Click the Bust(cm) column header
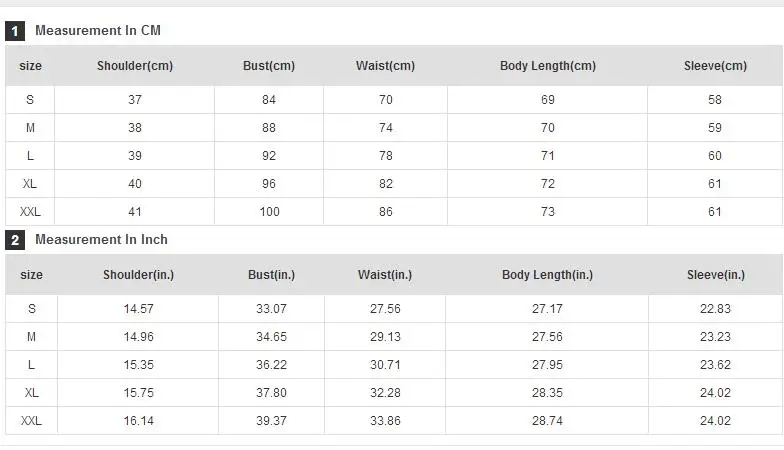Viewport: 784px width, 450px height. [269, 66]
